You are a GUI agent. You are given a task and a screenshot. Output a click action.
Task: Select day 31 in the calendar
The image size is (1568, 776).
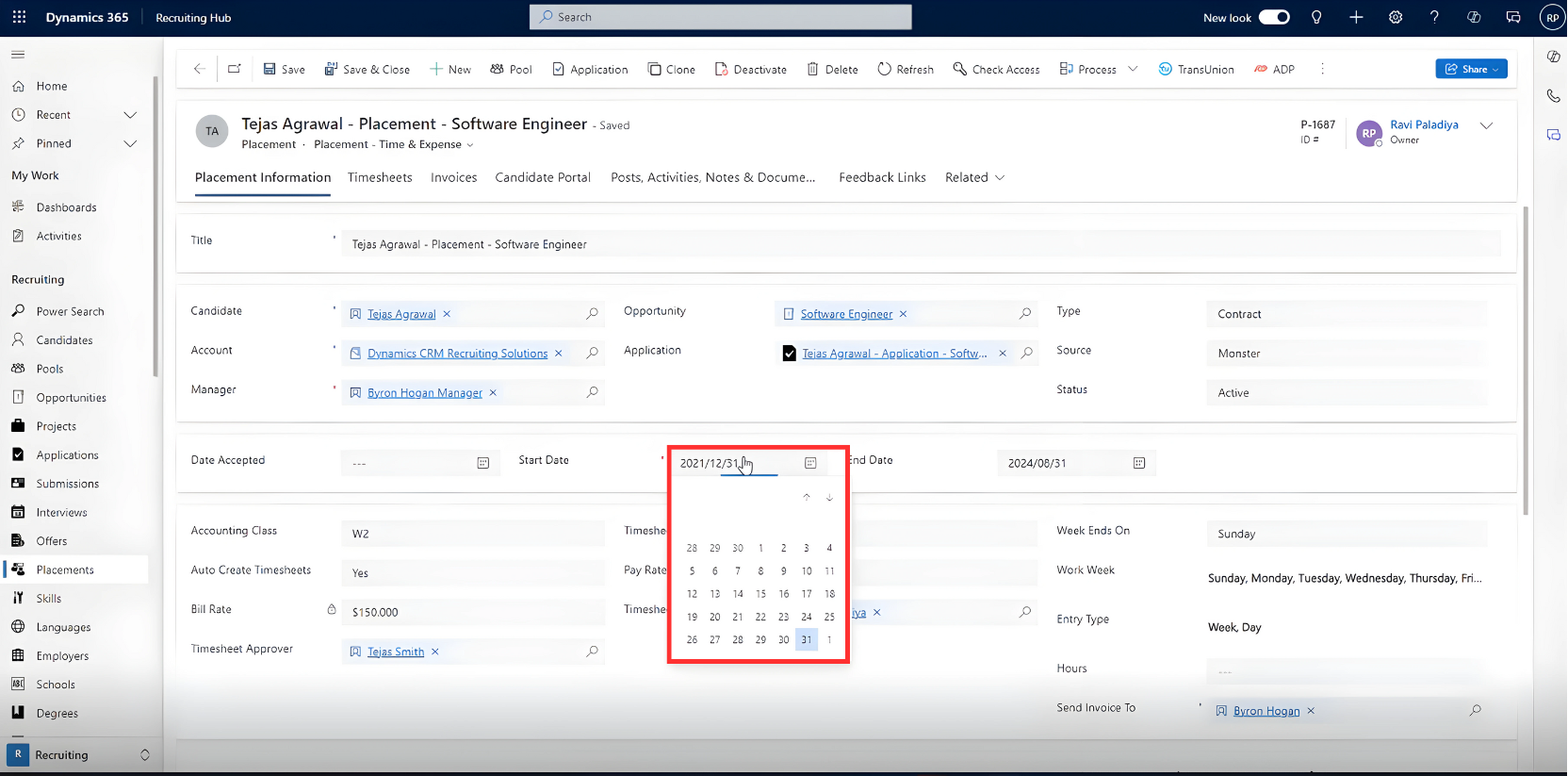click(807, 639)
